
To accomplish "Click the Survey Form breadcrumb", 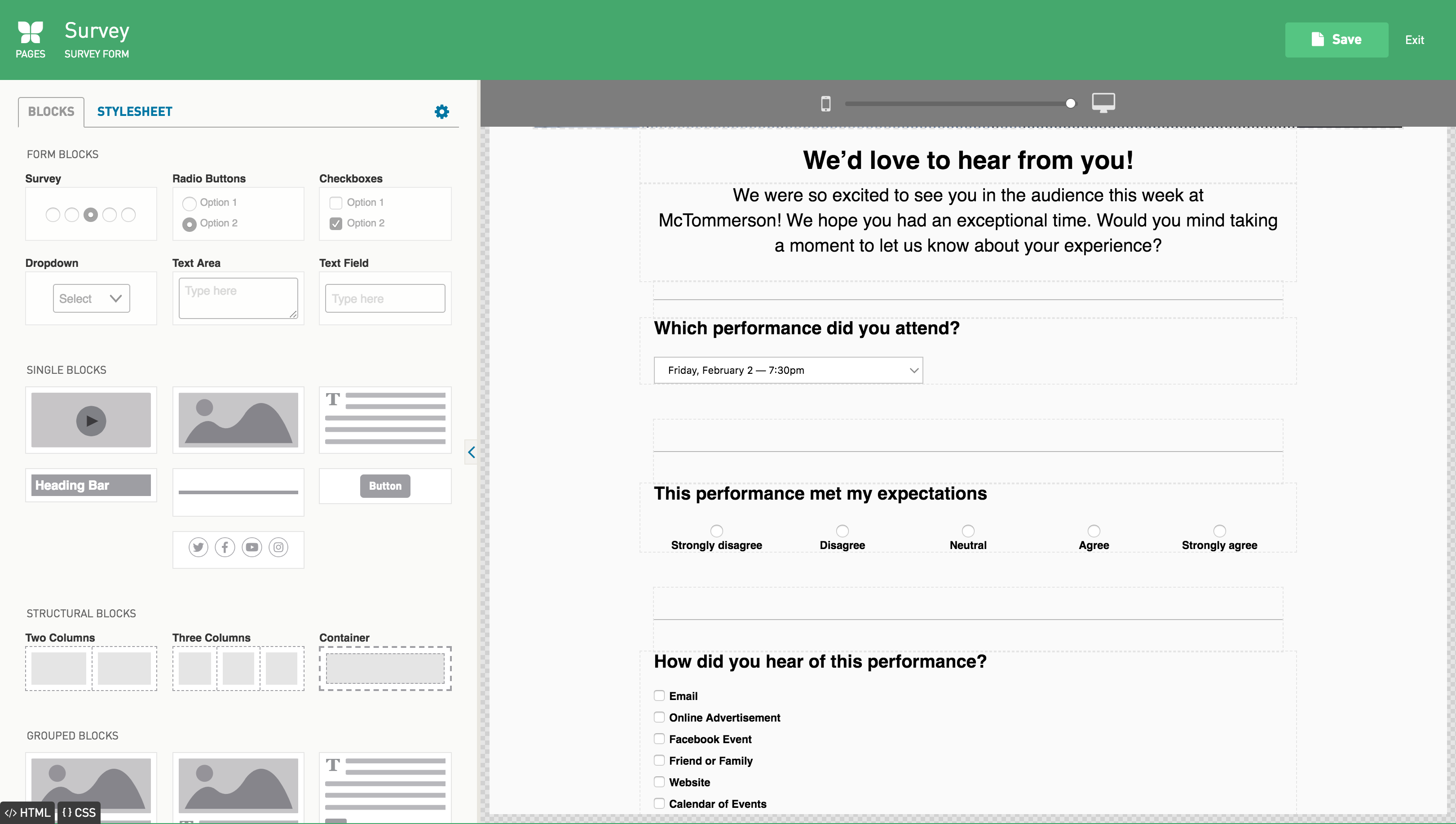I will click(96, 54).
